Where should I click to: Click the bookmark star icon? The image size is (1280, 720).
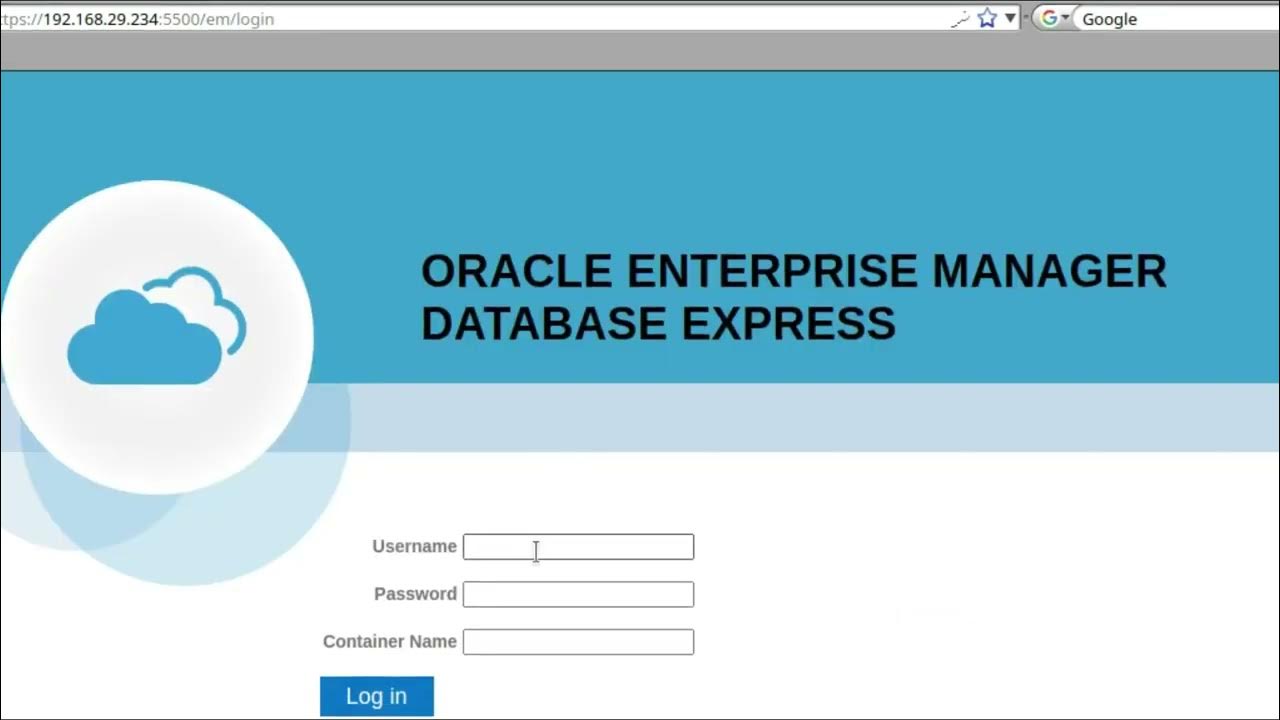click(986, 18)
